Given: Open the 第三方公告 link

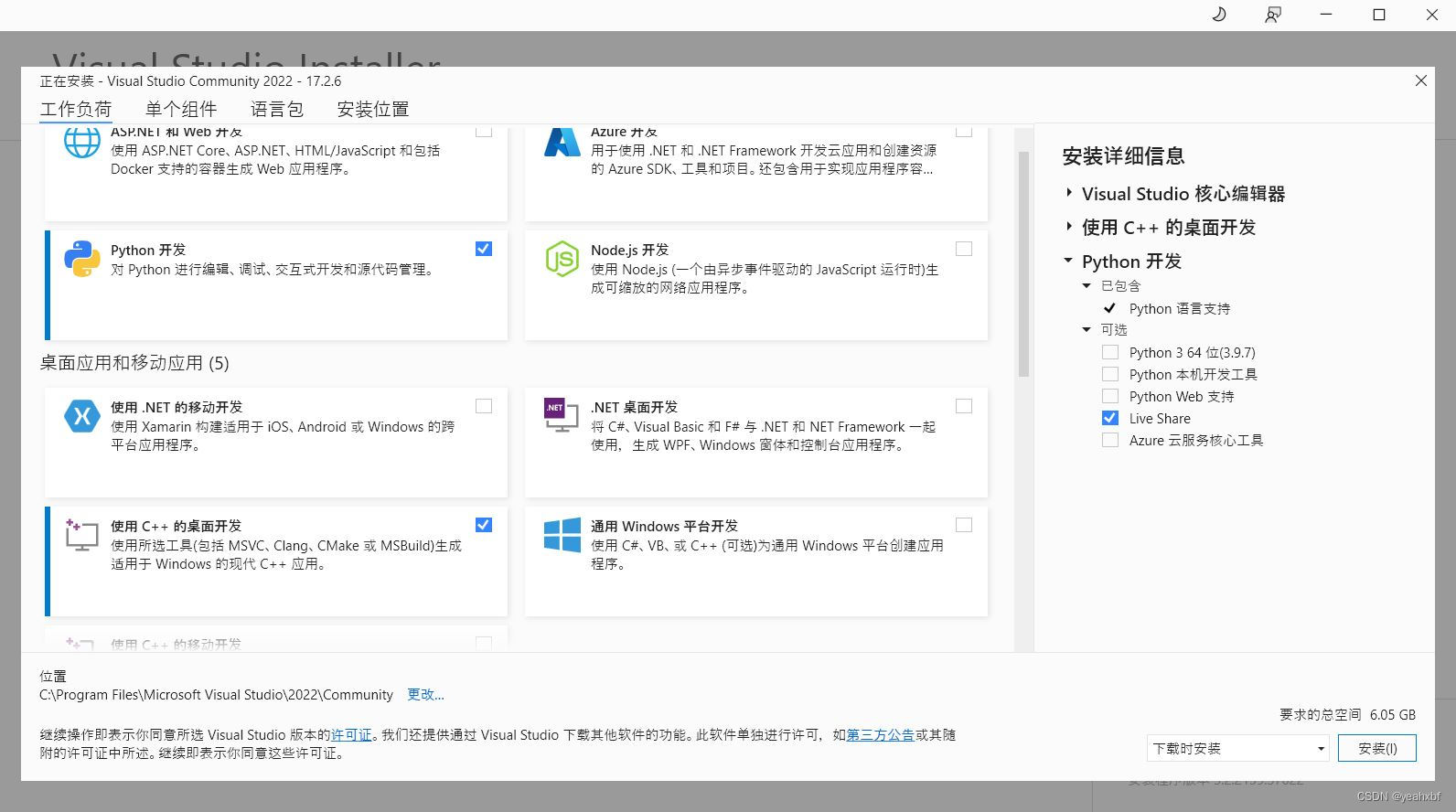Looking at the screenshot, I should coord(880,735).
